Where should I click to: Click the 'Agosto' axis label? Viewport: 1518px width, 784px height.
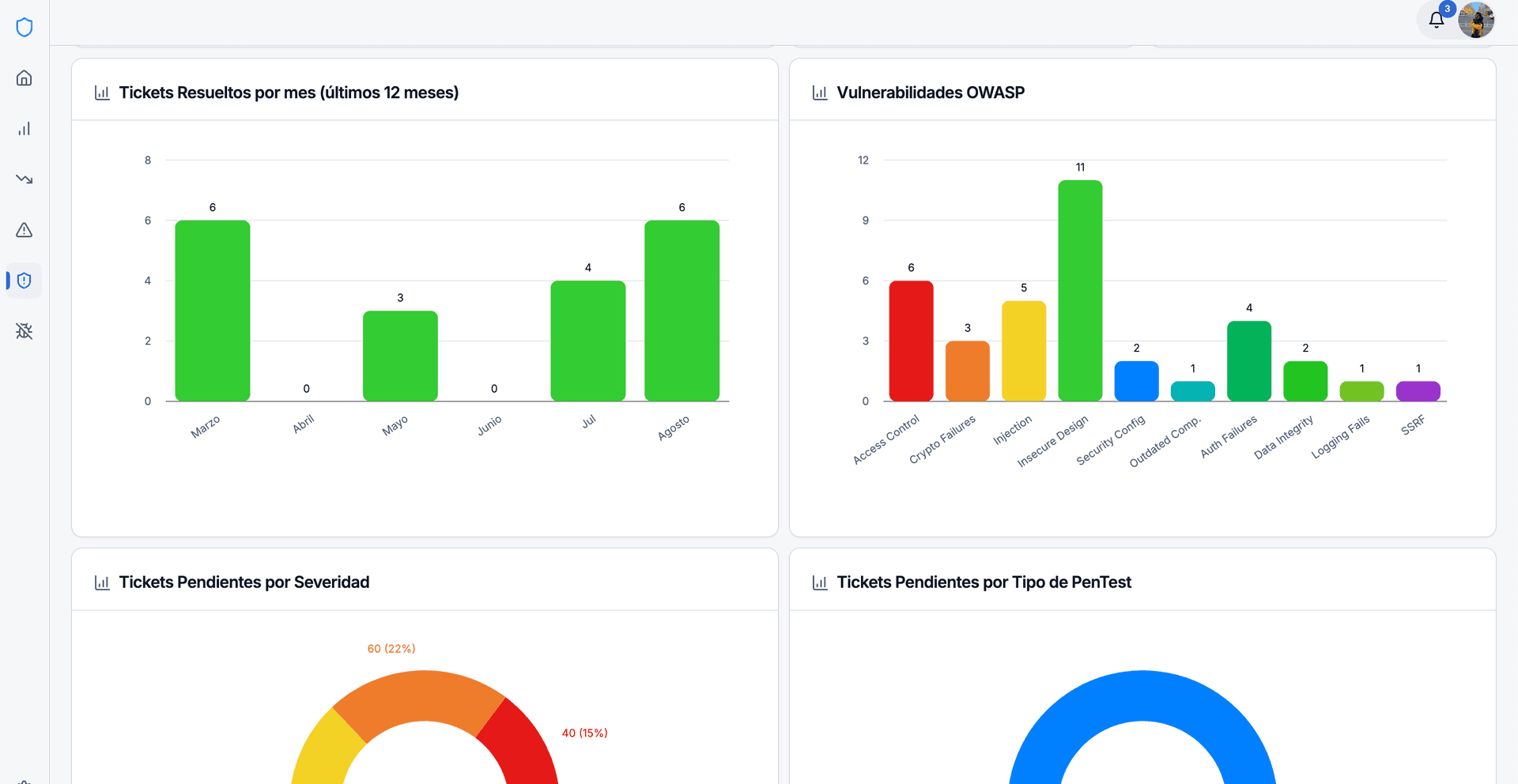(x=674, y=428)
